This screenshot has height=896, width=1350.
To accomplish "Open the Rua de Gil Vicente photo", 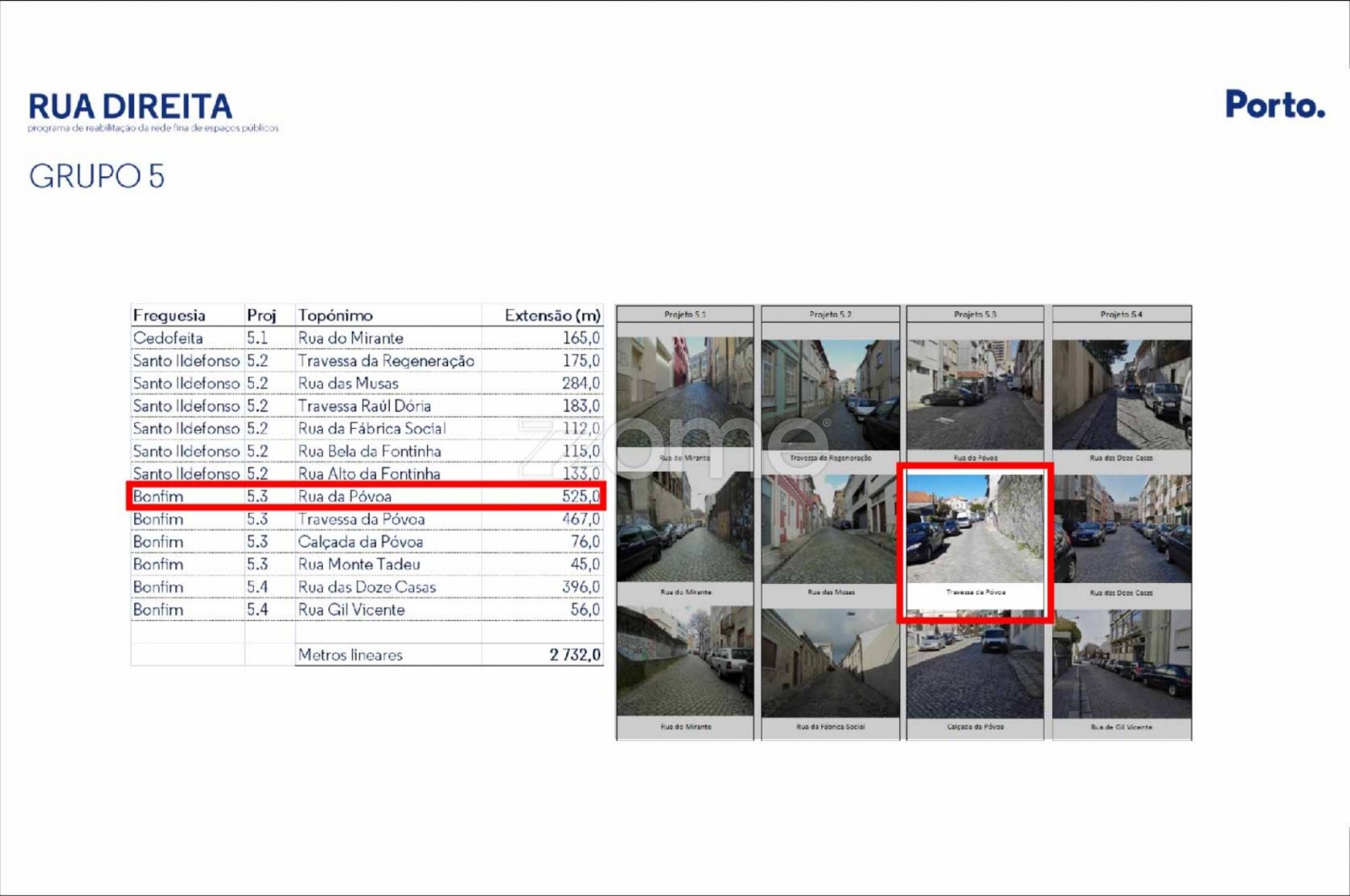I will [x=1121, y=663].
